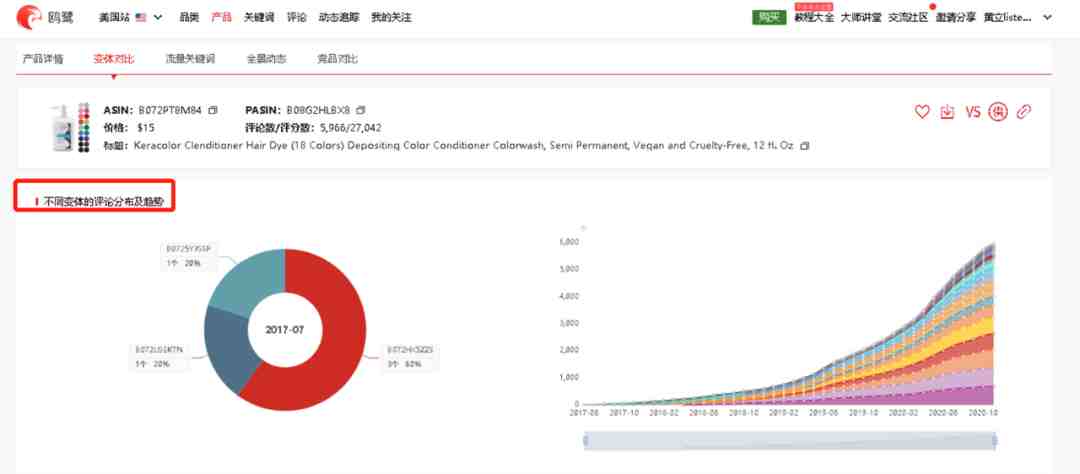
Task: Select the 竞品对比 tab
Action: [x=338, y=59]
